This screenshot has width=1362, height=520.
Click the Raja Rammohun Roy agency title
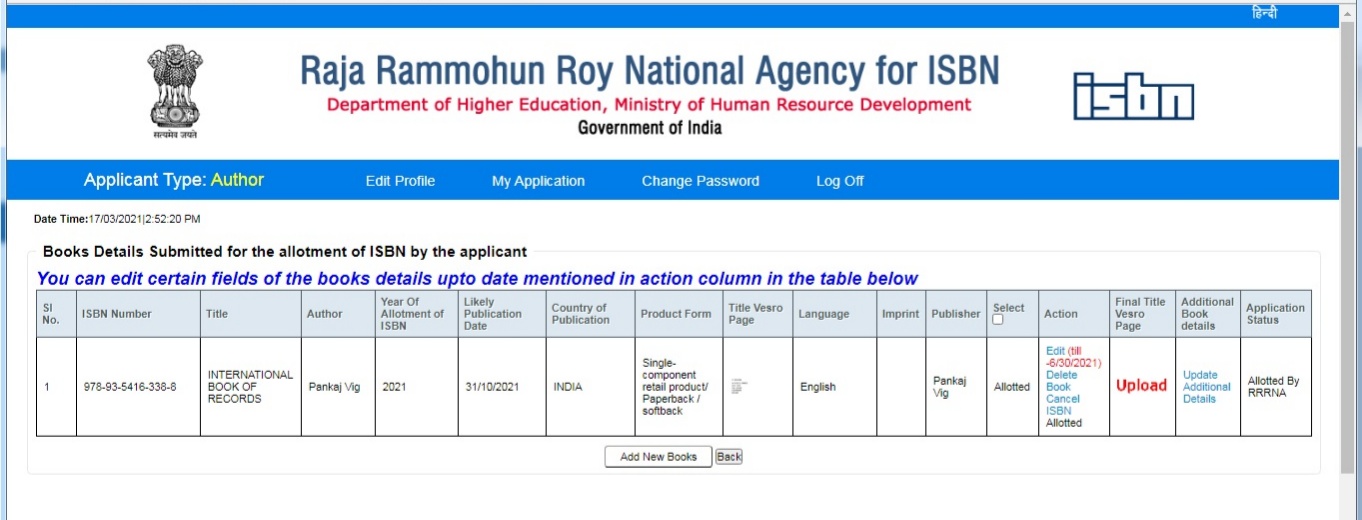pyautogui.click(x=649, y=71)
